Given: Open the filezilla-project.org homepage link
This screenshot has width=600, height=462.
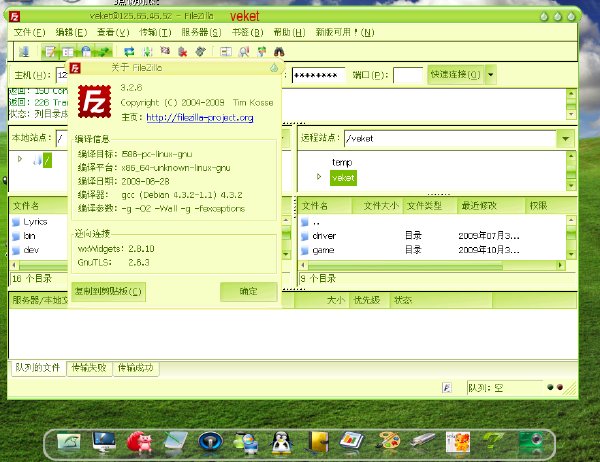Looking at the screenshot, I should pos(200,118).
